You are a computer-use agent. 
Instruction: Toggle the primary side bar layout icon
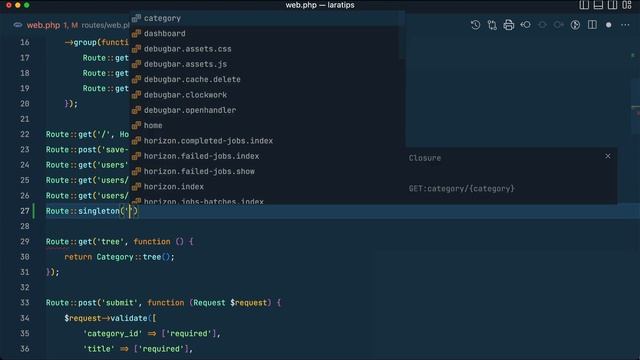(584, 5)
